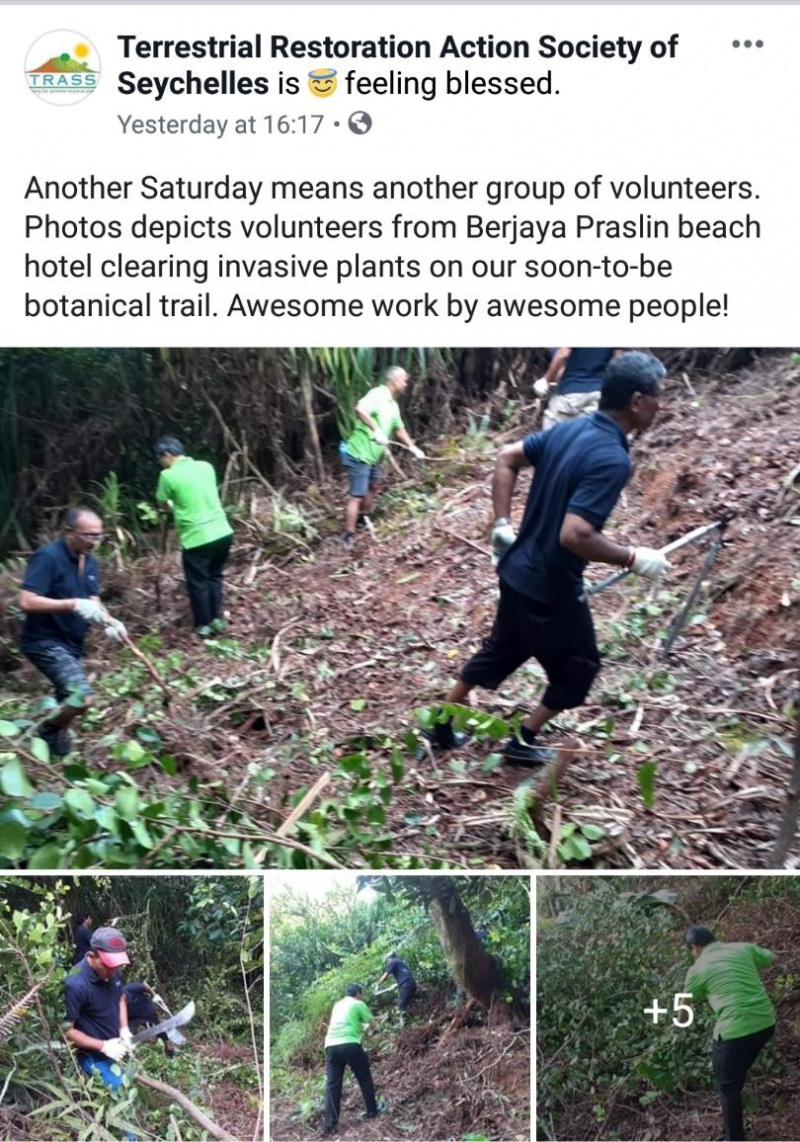Click the Seychelles page name text

(x=193, y=84)
